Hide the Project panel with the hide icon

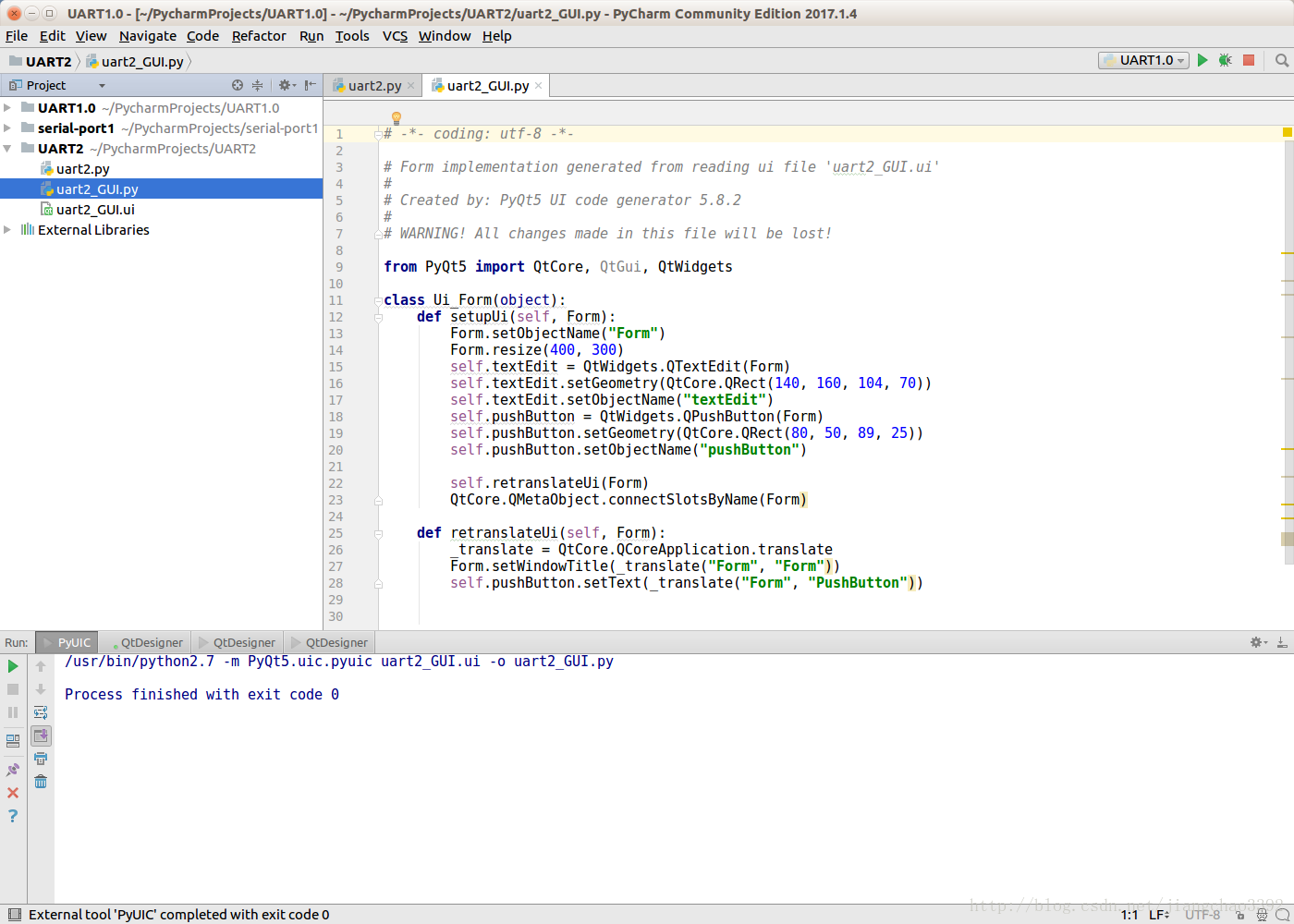click(x=311, y=85)
